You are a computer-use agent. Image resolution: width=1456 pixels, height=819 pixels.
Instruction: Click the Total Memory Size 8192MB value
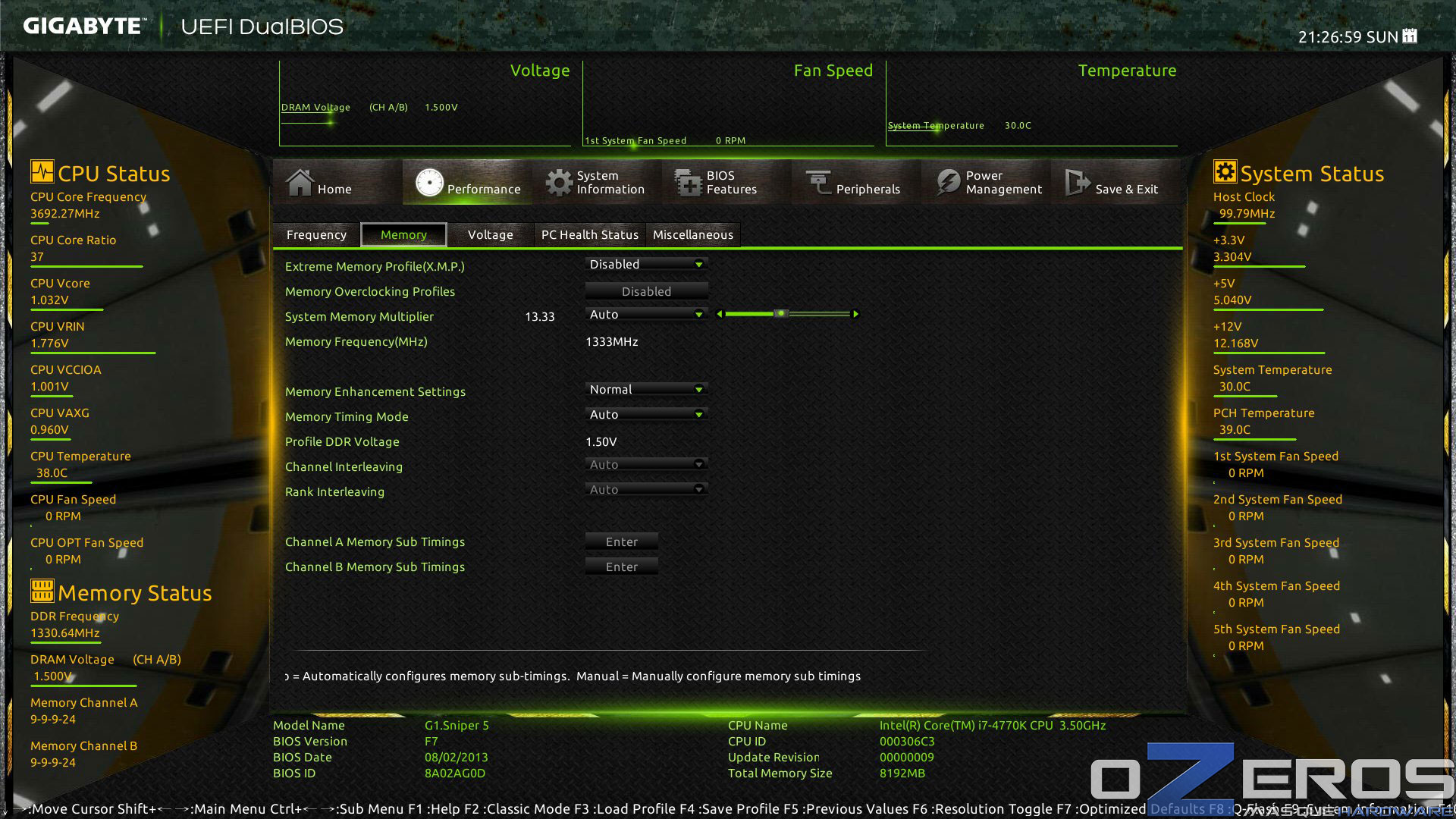(x=902, y=773)
